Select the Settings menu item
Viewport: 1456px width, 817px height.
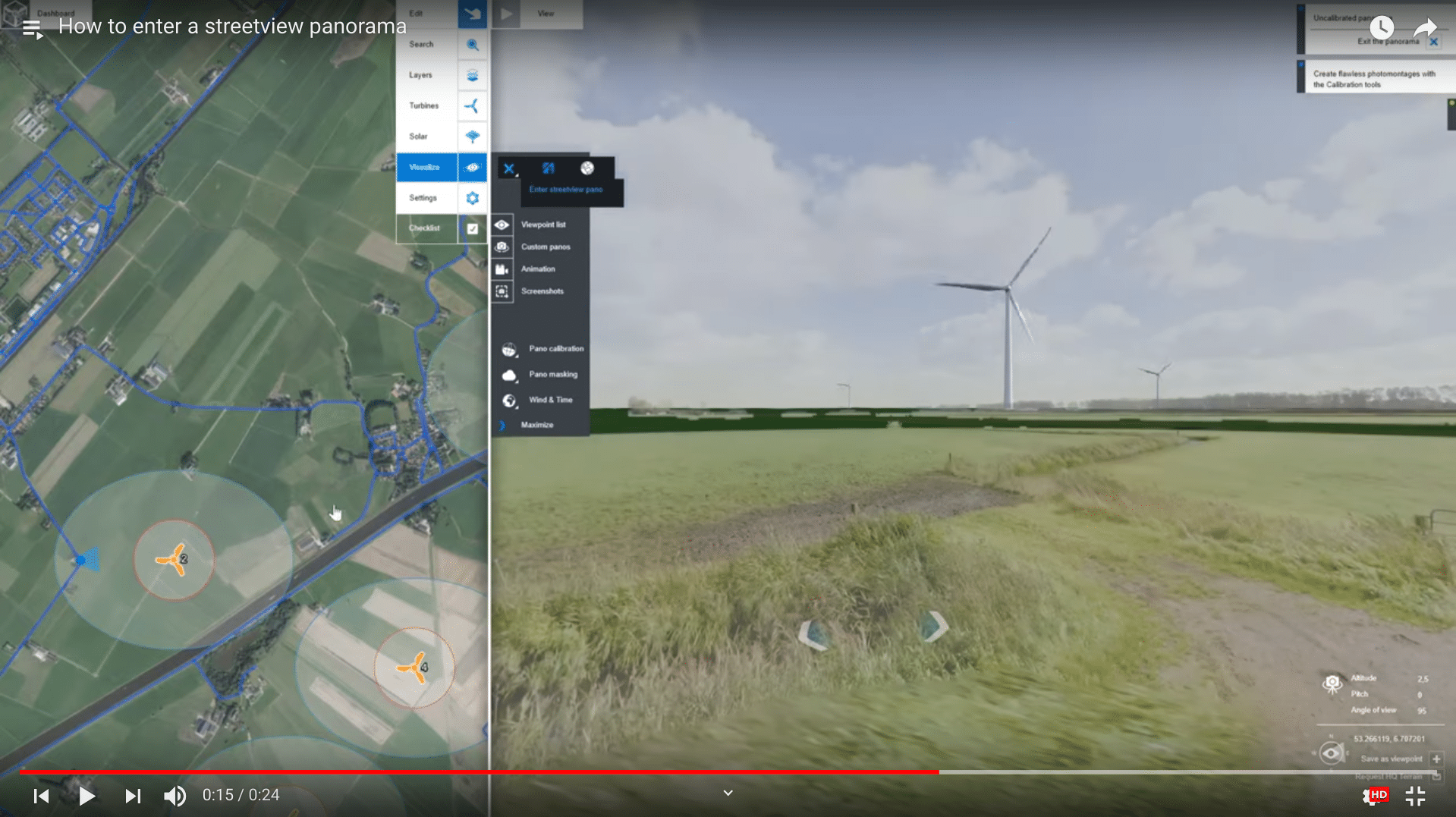[x=423, y=198]
